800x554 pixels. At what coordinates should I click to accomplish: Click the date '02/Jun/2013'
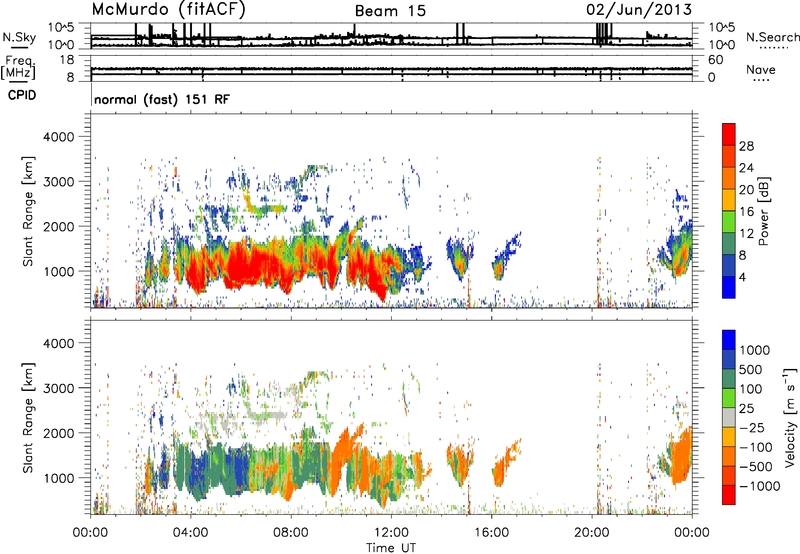pyautogui.click(x=639, y=10)
